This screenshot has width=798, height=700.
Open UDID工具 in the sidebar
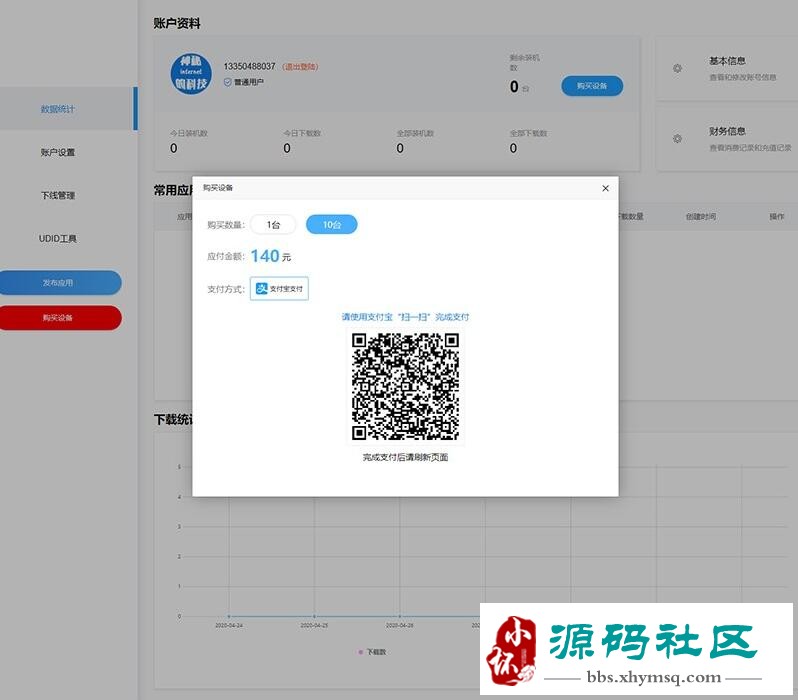(x=58, y=238)
